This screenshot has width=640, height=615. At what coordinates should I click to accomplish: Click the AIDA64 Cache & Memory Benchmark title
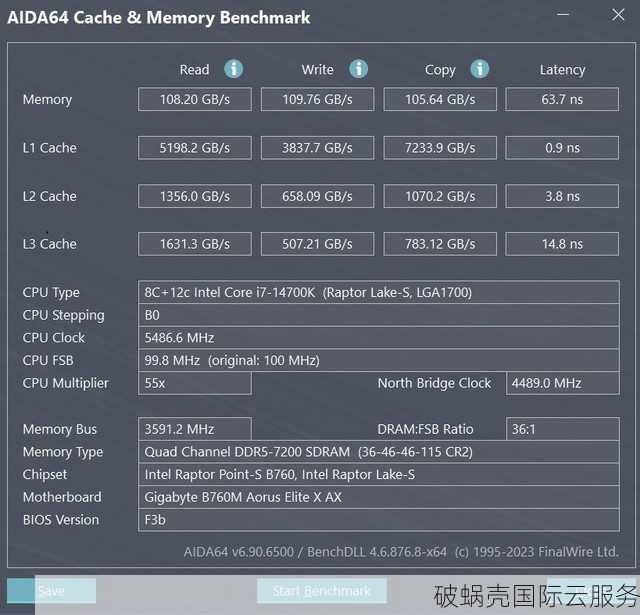coord(159,18)
